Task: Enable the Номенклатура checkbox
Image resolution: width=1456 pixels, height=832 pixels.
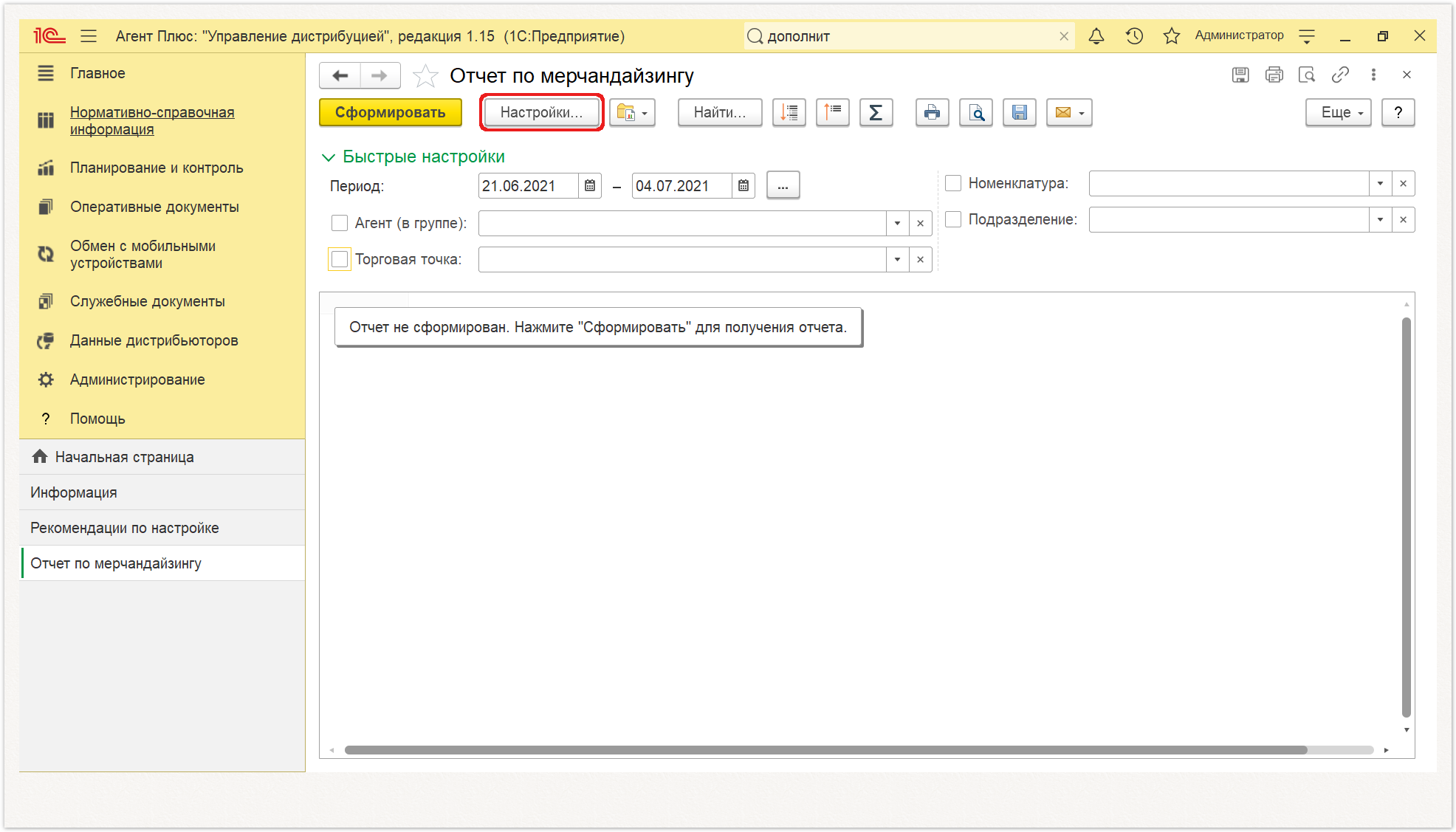Action: click(953, 183)
